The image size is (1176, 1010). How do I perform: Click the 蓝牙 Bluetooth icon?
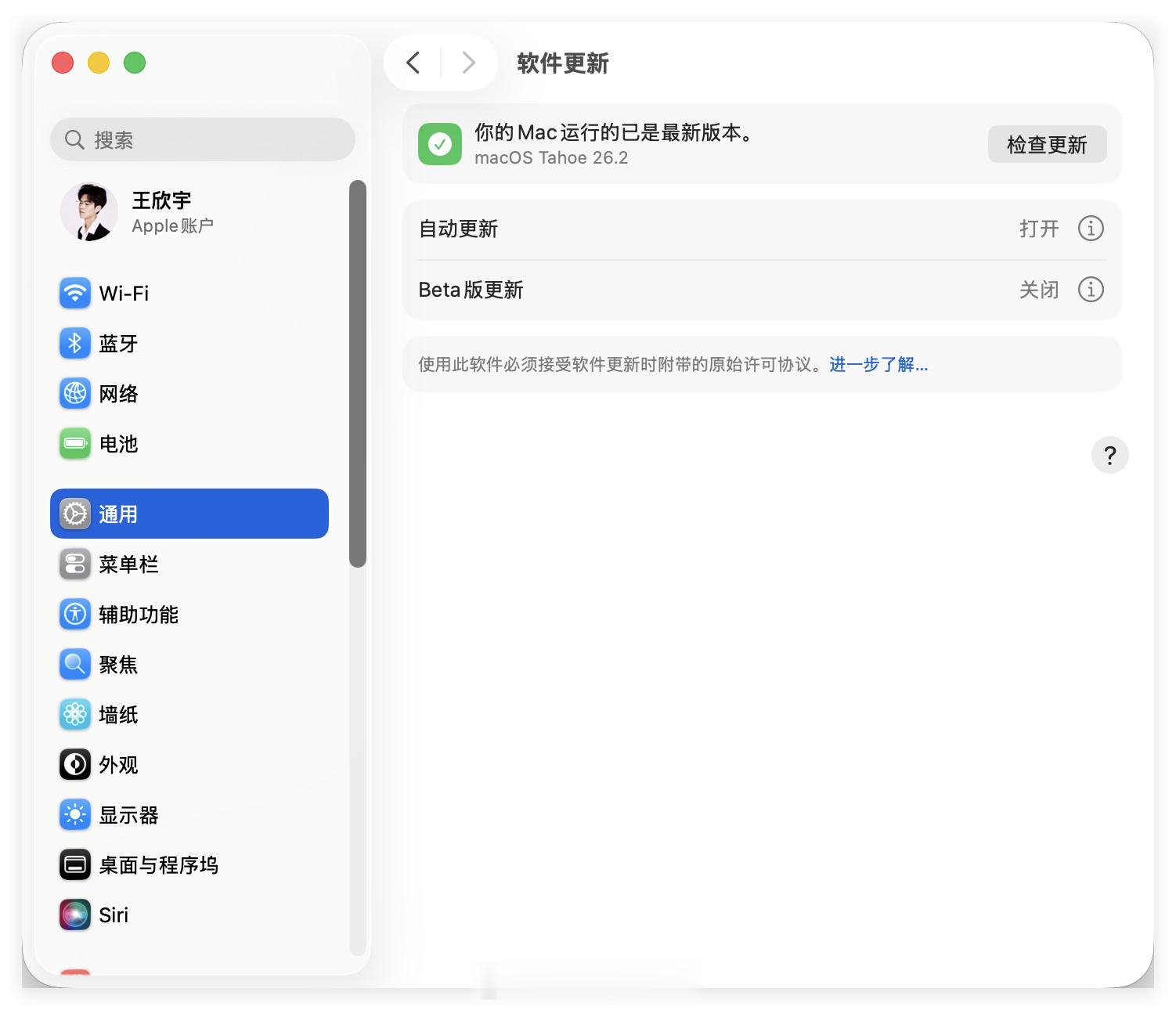tap(75, 343)
